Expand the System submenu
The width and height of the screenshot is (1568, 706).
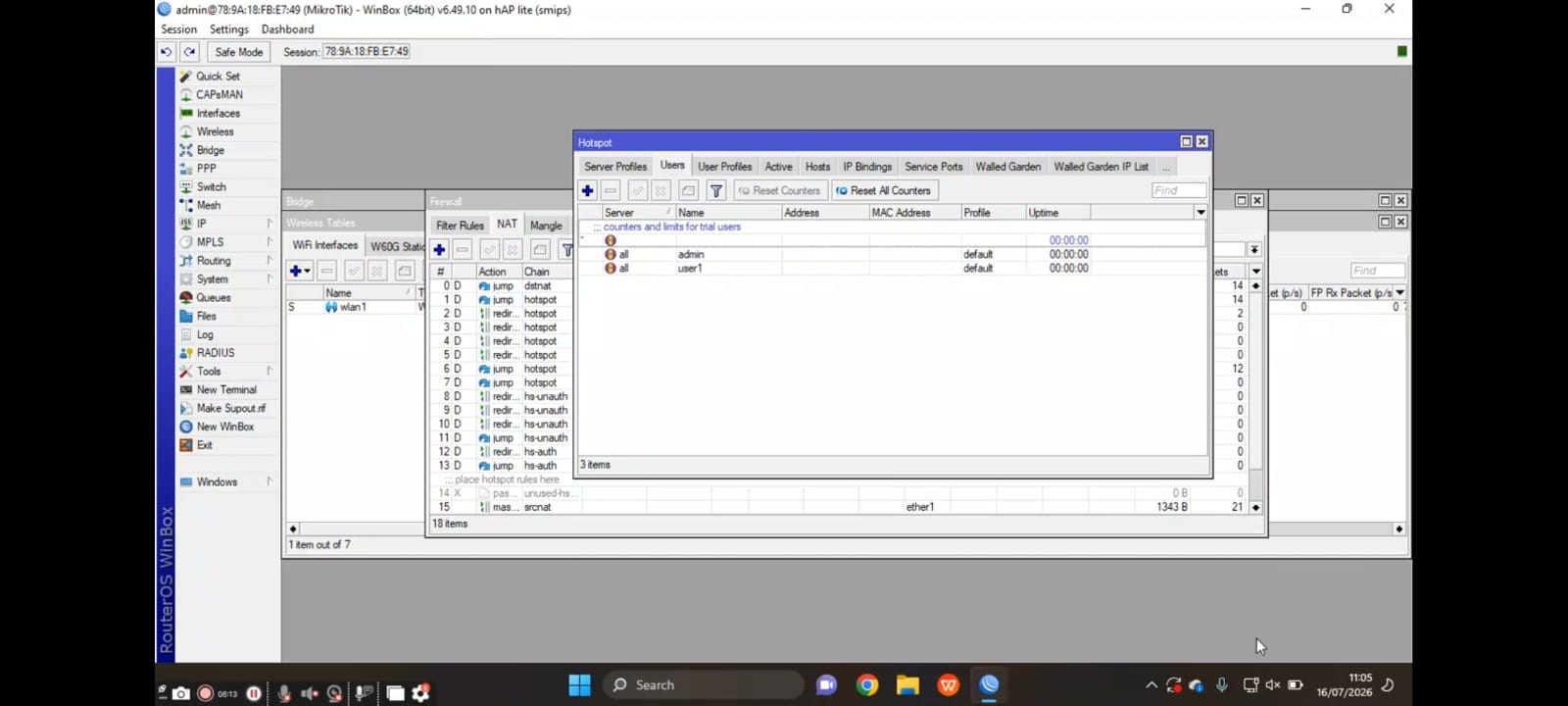coord(269,279)
